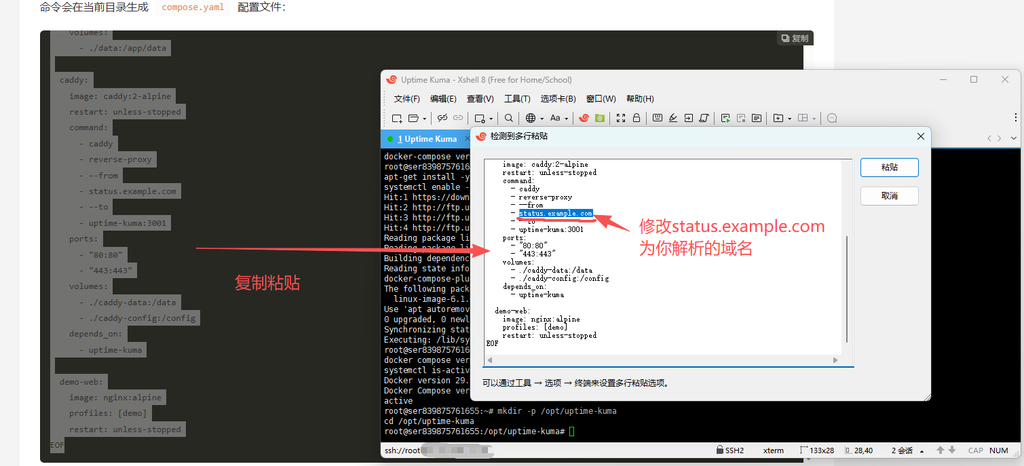Expand the 2 会话 sessions arrow in status bar
1024x466 pixels.
point(921,451)
